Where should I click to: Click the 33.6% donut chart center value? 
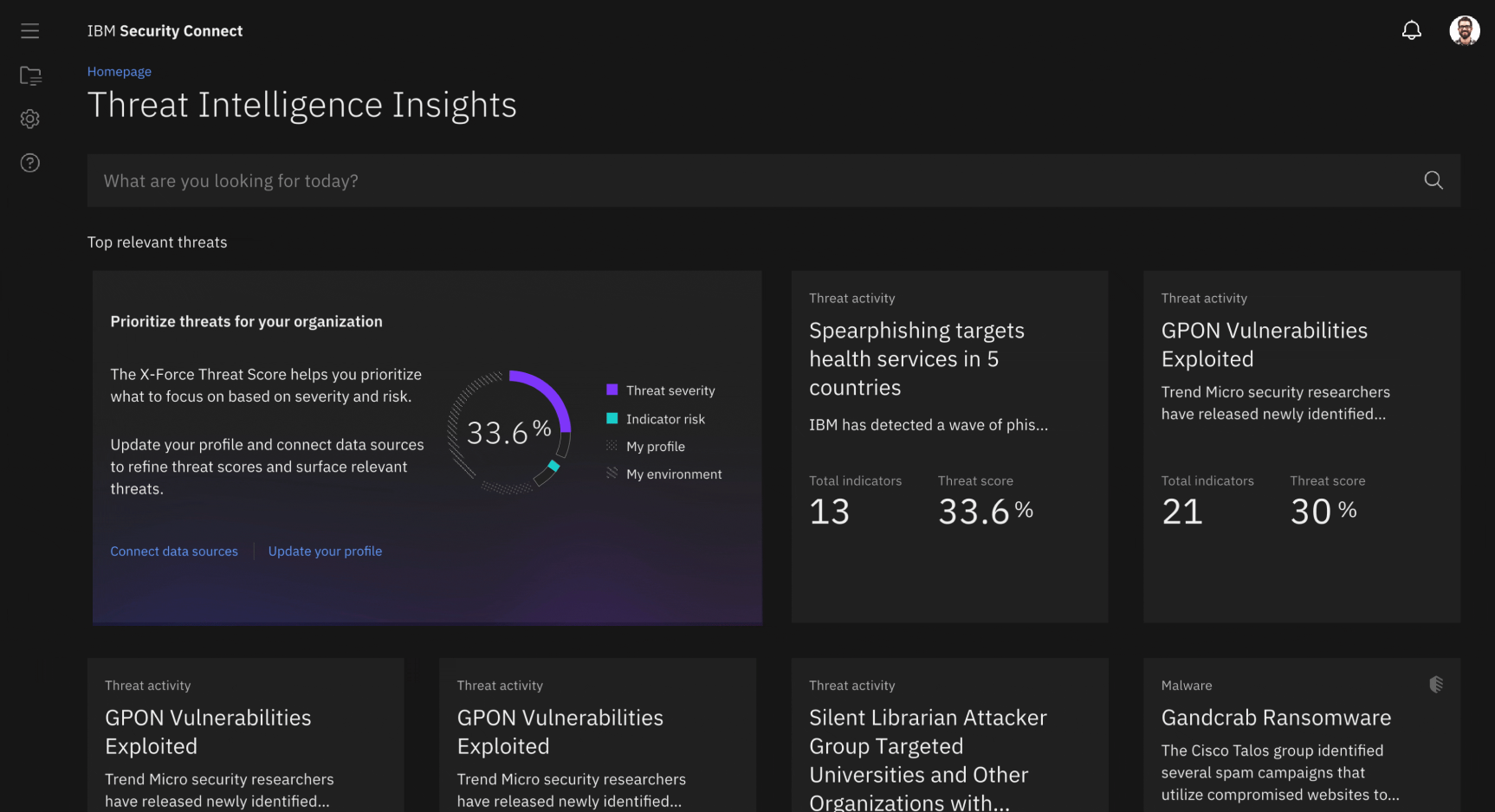(x=508, y=432)
